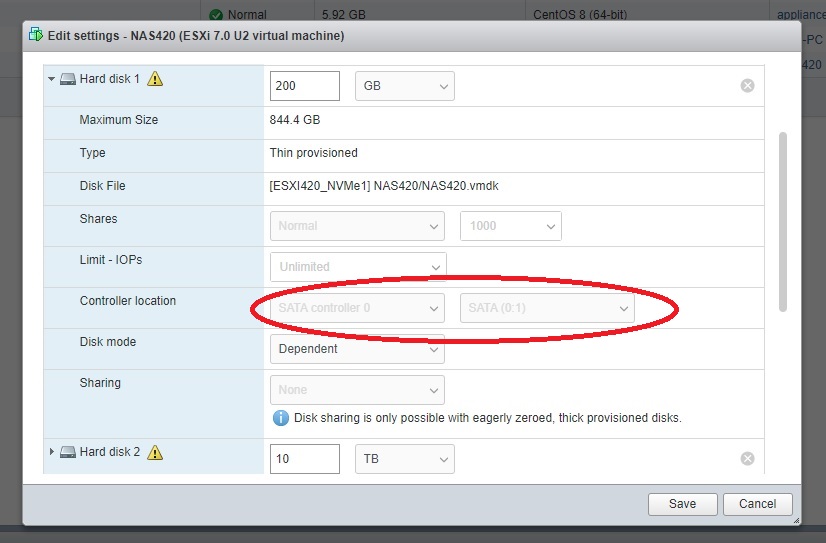Click the CentOS 8 (64-bit) cell behind the dialog
The width and height of the screenshot is (826, 543).
[580, 15]
